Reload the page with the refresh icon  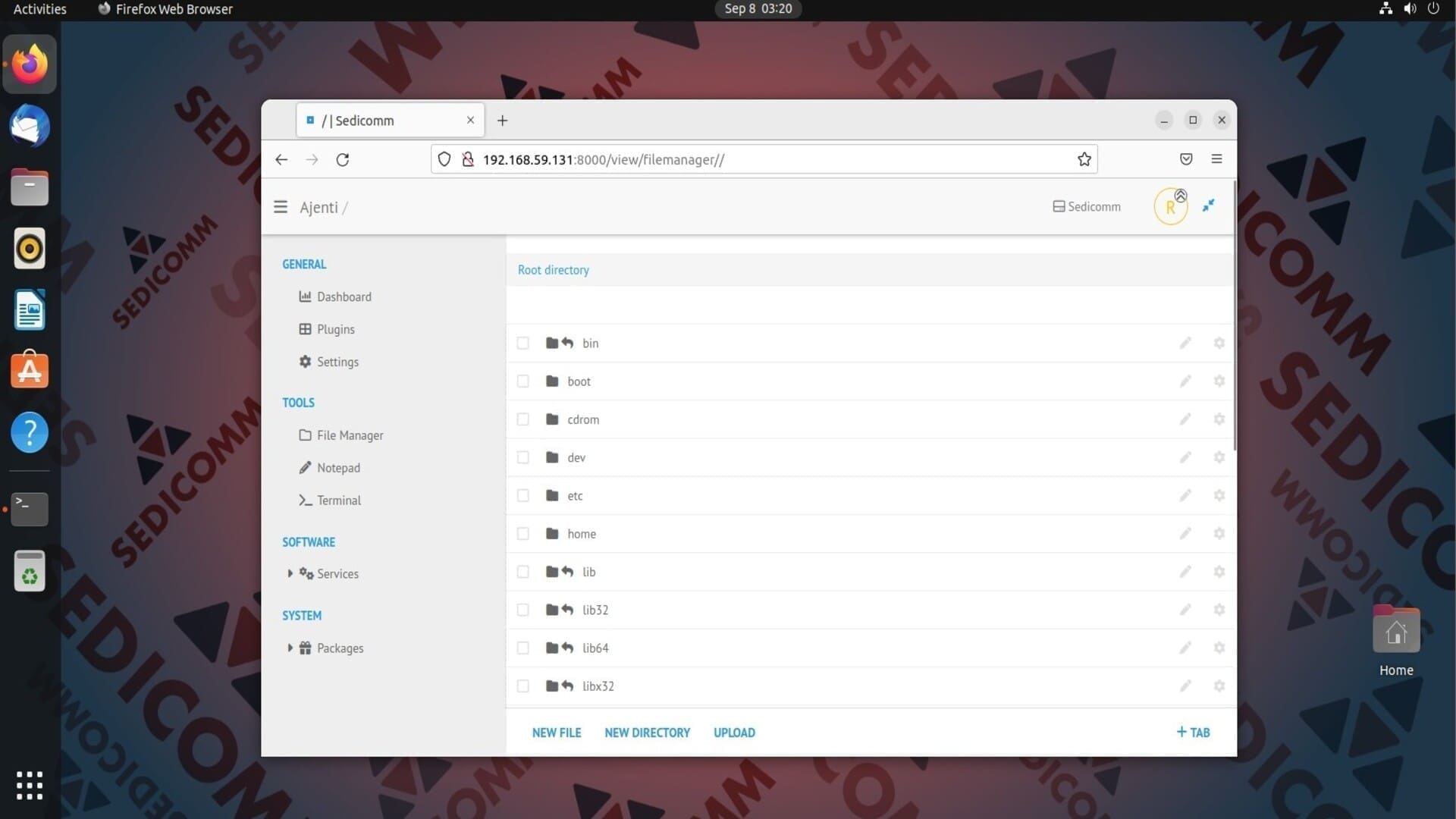[x=343, y=159]
